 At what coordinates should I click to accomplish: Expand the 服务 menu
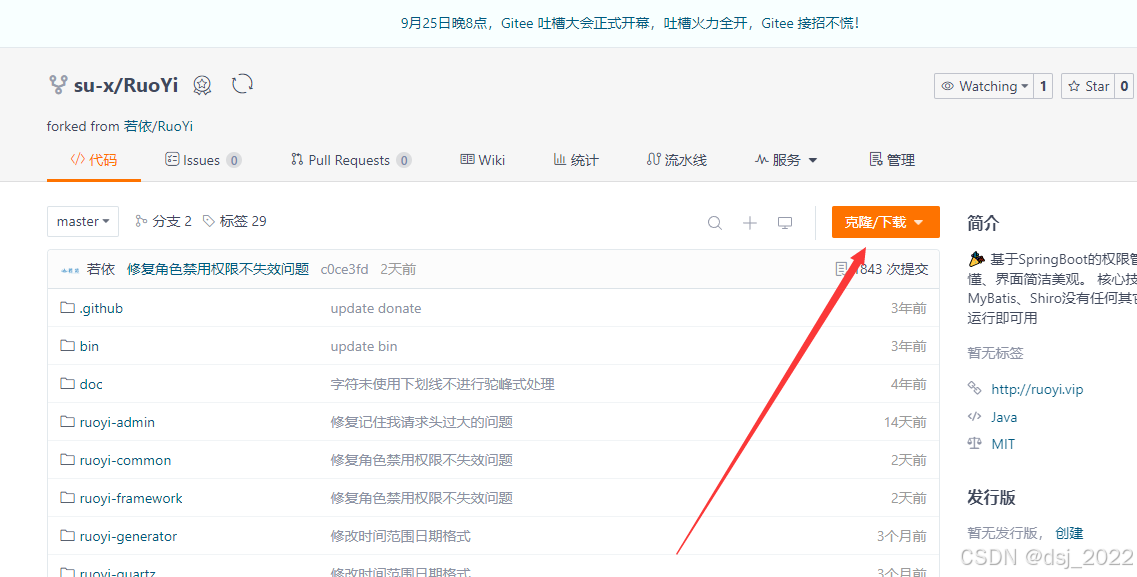coord(786,159)
